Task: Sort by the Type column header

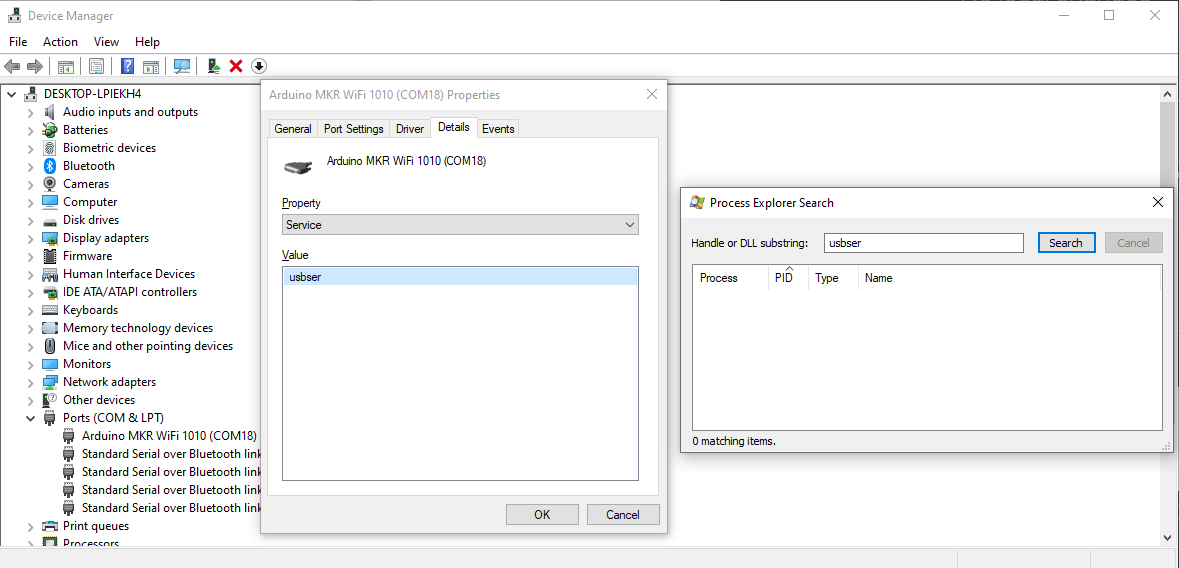Action: [x=833, y=278]
